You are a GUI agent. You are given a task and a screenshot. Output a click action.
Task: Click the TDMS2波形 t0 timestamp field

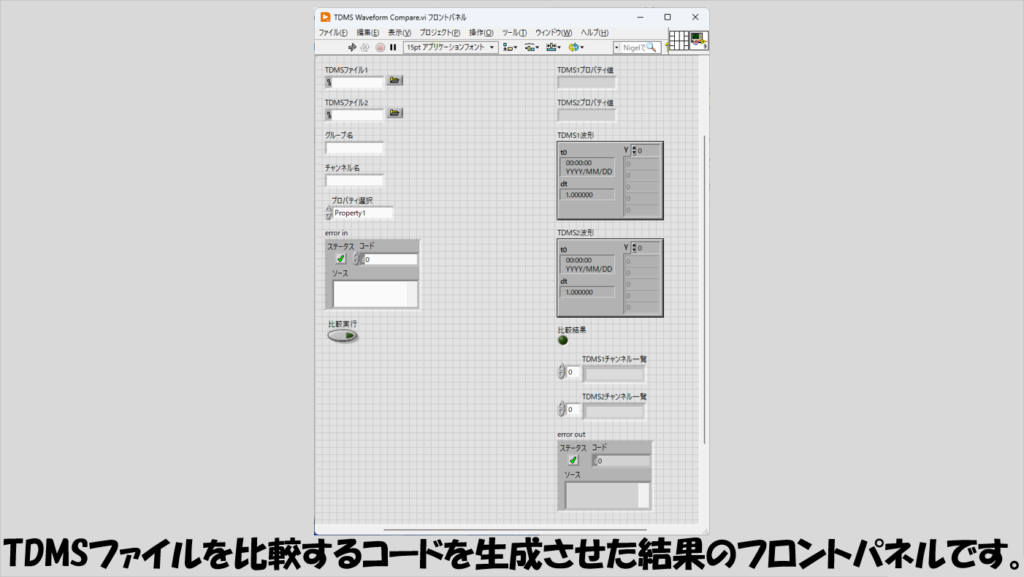click(x=588, y=264)
